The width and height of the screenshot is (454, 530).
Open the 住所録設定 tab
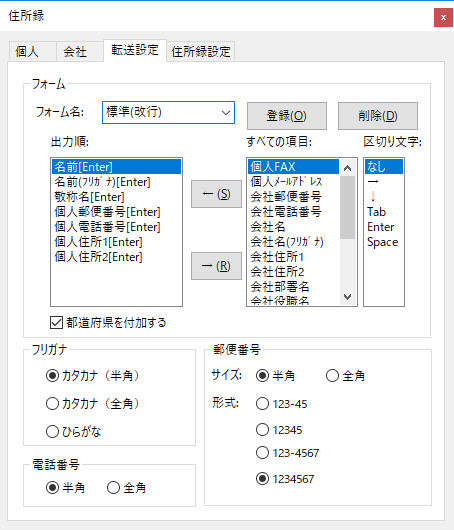pyautogui.click(x=201, y=52)
